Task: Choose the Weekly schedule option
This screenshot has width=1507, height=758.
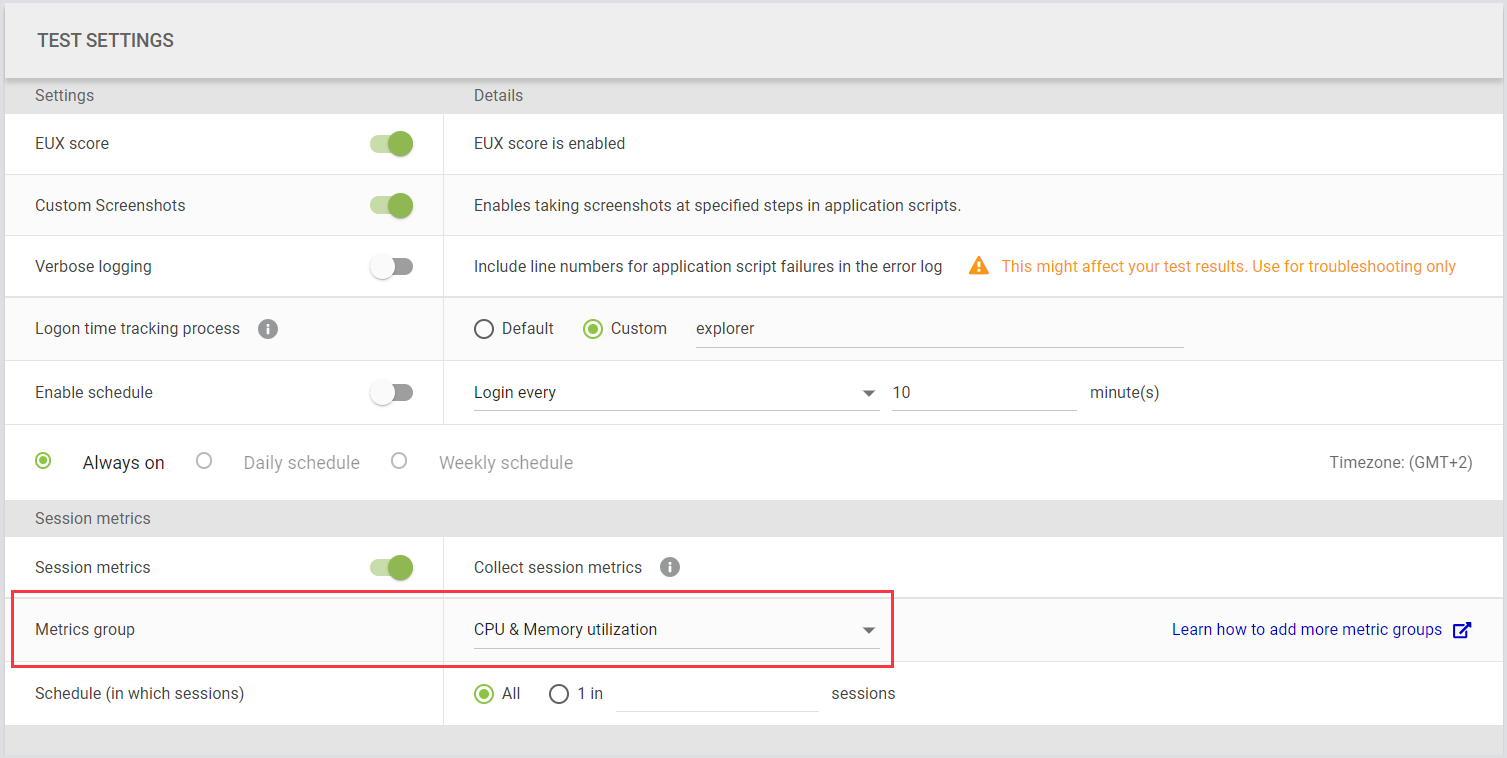Action: click(x=399, y=461)
